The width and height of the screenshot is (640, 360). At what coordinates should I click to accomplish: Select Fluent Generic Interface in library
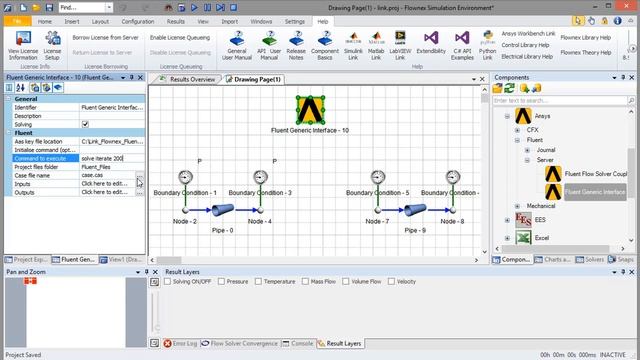tap(586, 192)
